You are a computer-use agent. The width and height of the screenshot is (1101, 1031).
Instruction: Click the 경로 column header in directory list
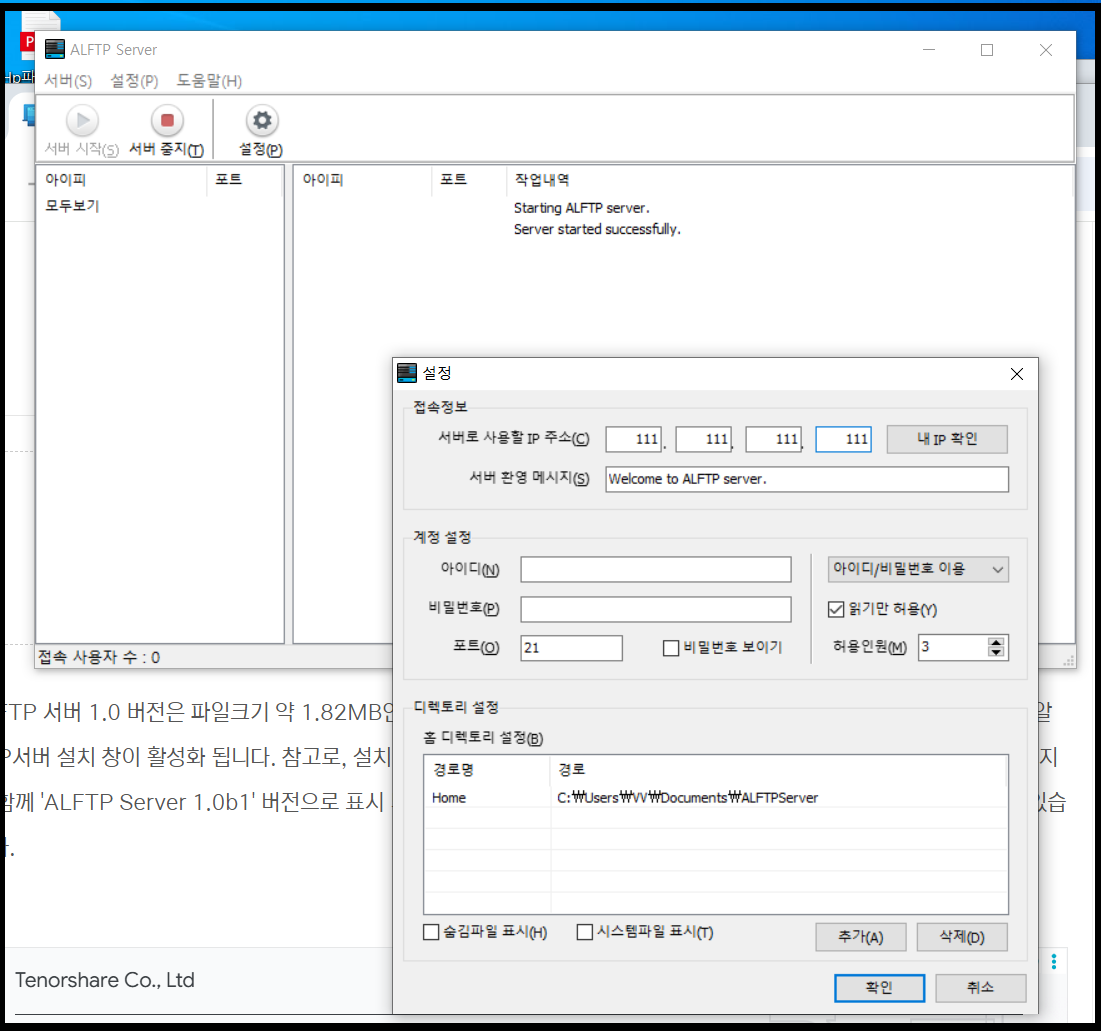point(779,770)
